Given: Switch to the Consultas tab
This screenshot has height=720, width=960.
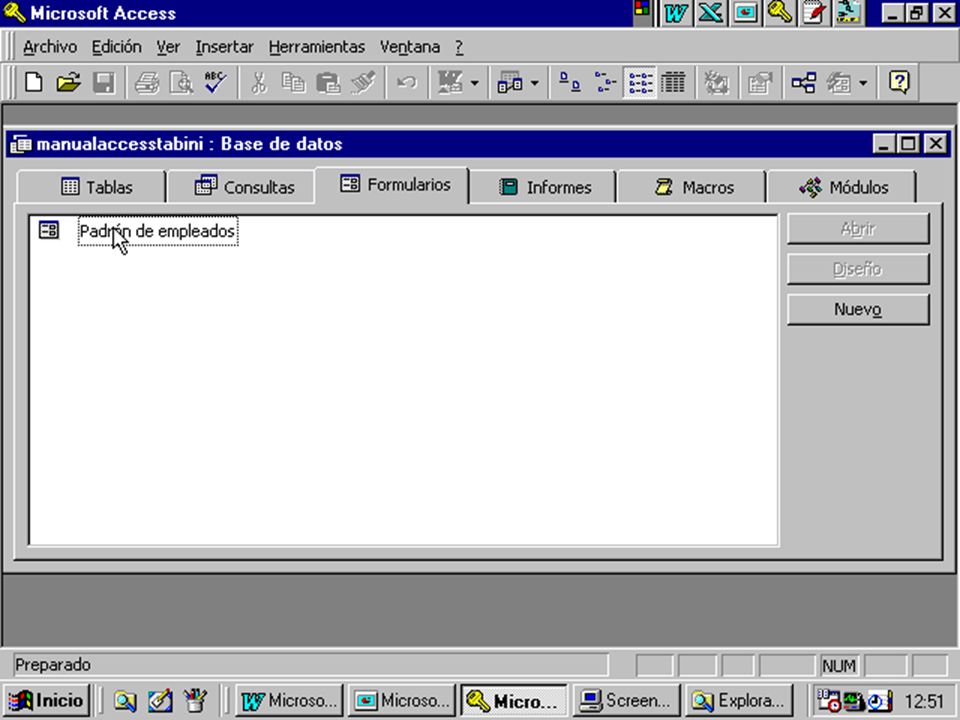Looking at the screenshot, I should tap(241, 187).
